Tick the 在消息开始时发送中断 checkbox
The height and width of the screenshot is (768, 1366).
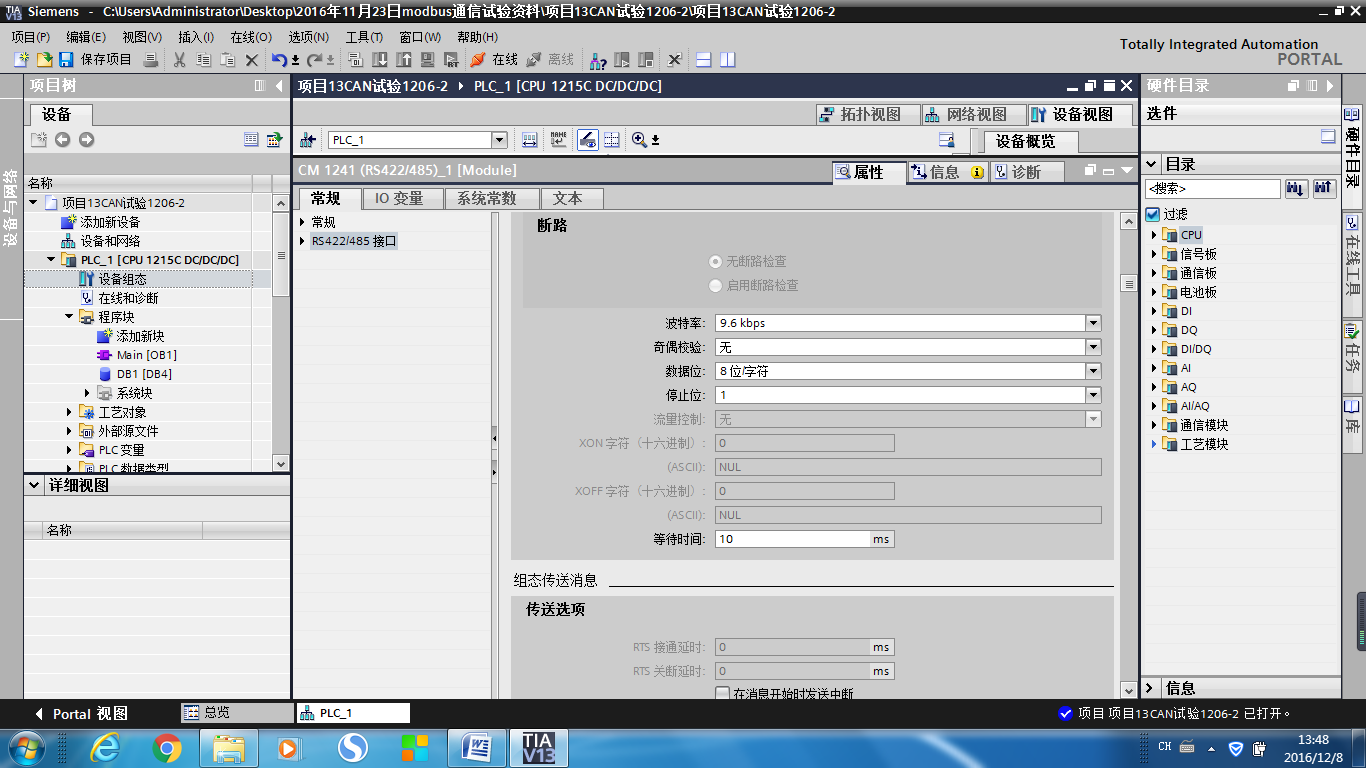723,693
